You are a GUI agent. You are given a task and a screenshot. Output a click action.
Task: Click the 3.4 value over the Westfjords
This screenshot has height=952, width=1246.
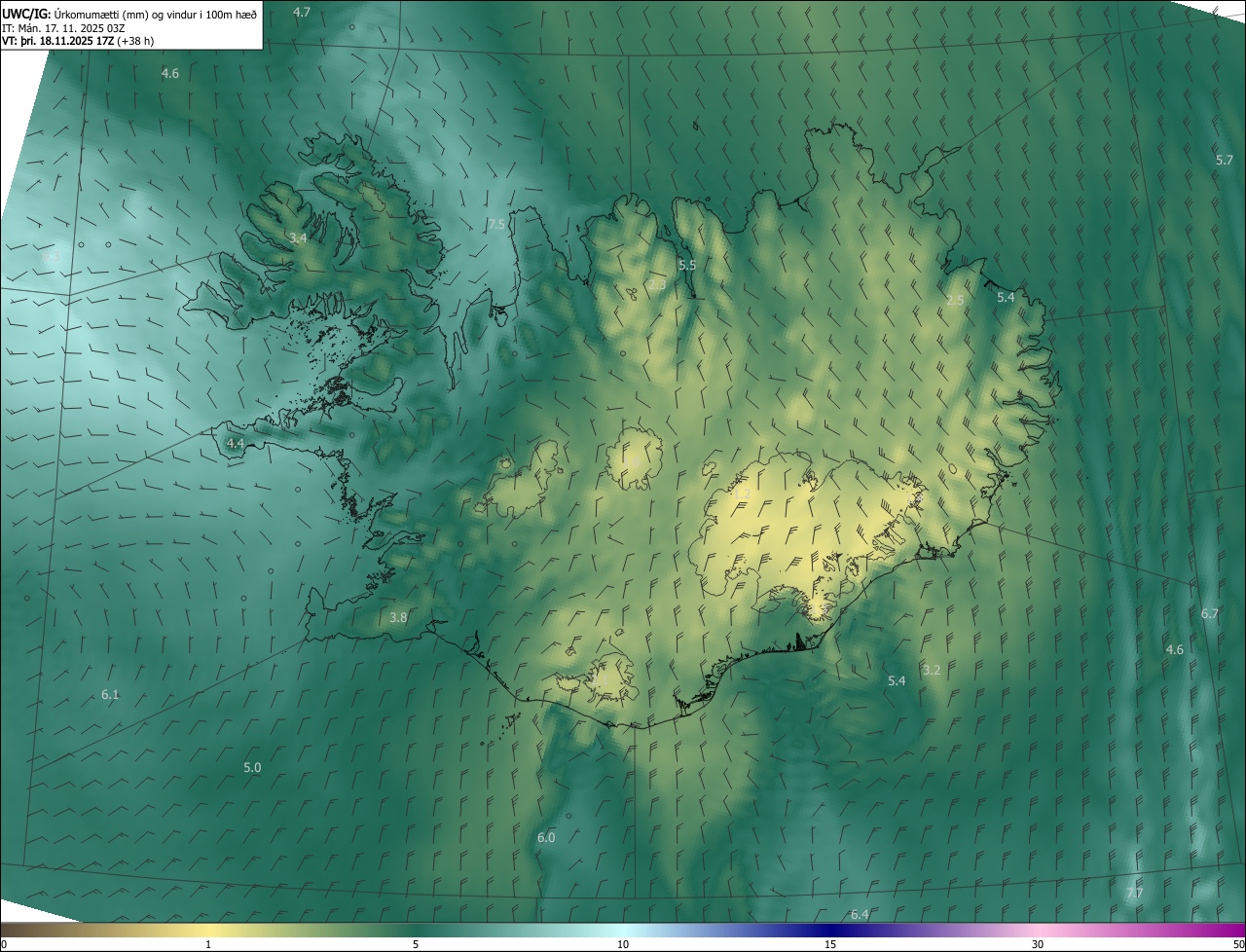point(298,238)
